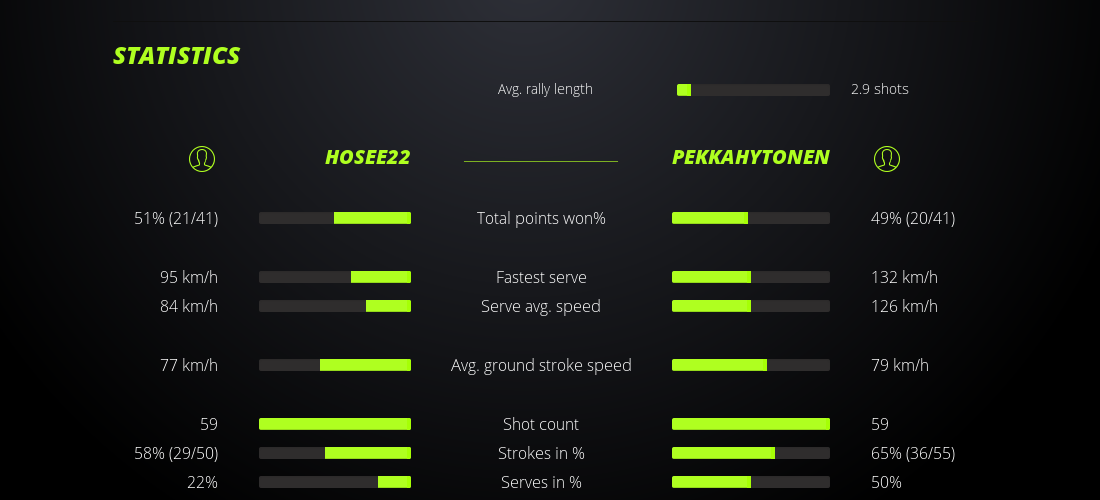Select the Fastest serve label

click(541, 277)
